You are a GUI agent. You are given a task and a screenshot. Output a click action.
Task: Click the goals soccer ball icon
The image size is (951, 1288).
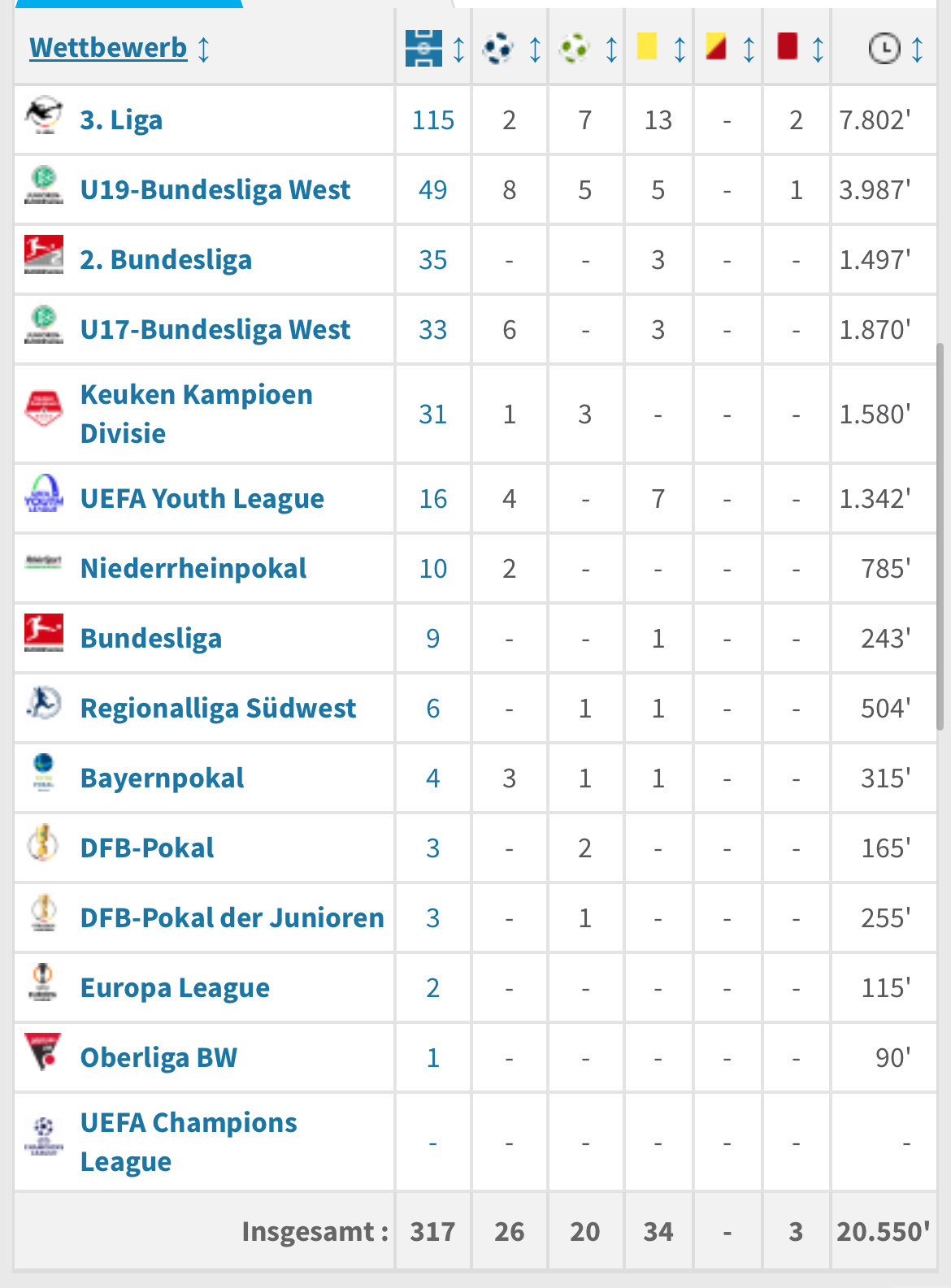click(497, 49)
